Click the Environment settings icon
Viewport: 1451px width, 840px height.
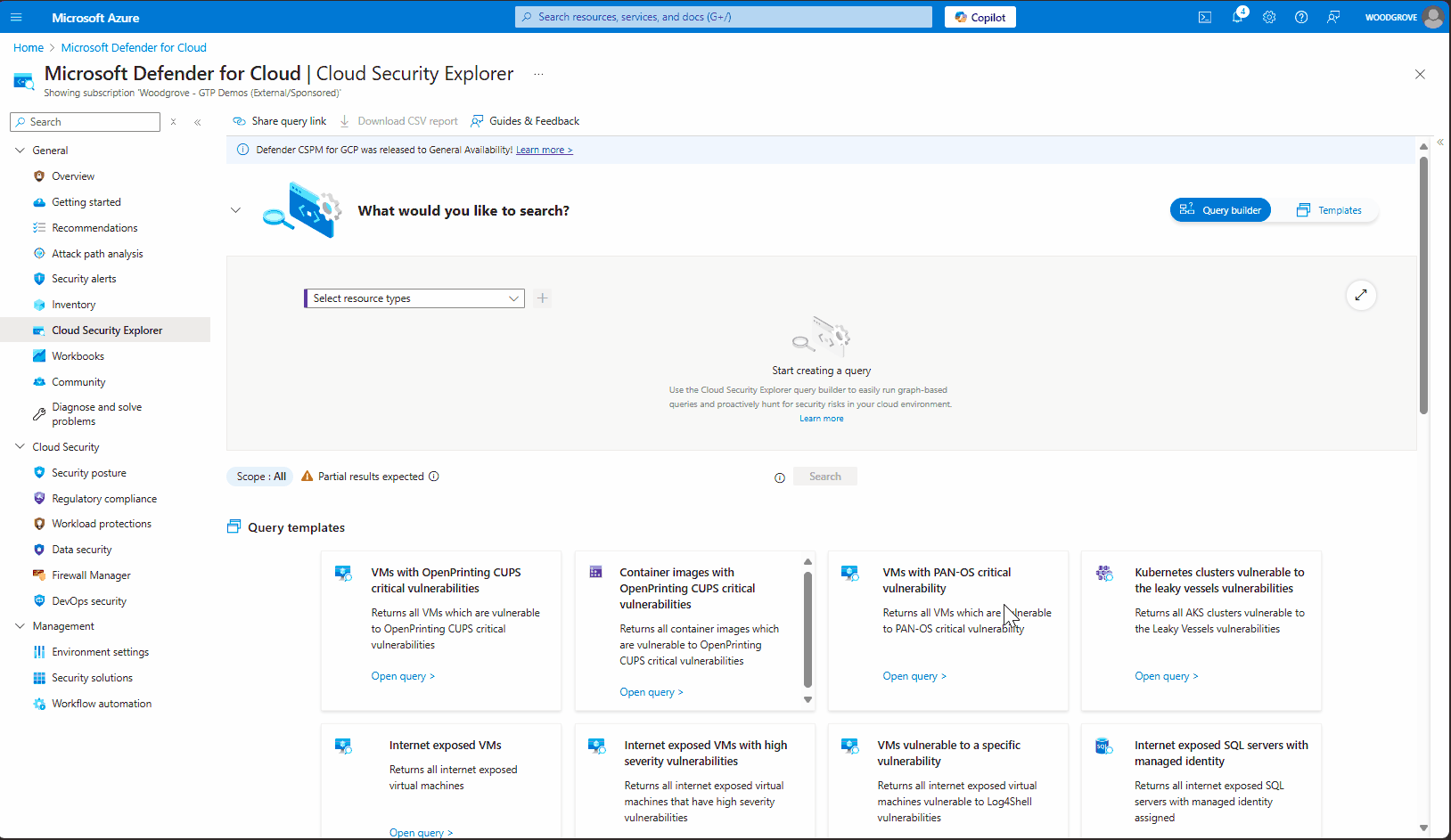click(x=39, y=652)
